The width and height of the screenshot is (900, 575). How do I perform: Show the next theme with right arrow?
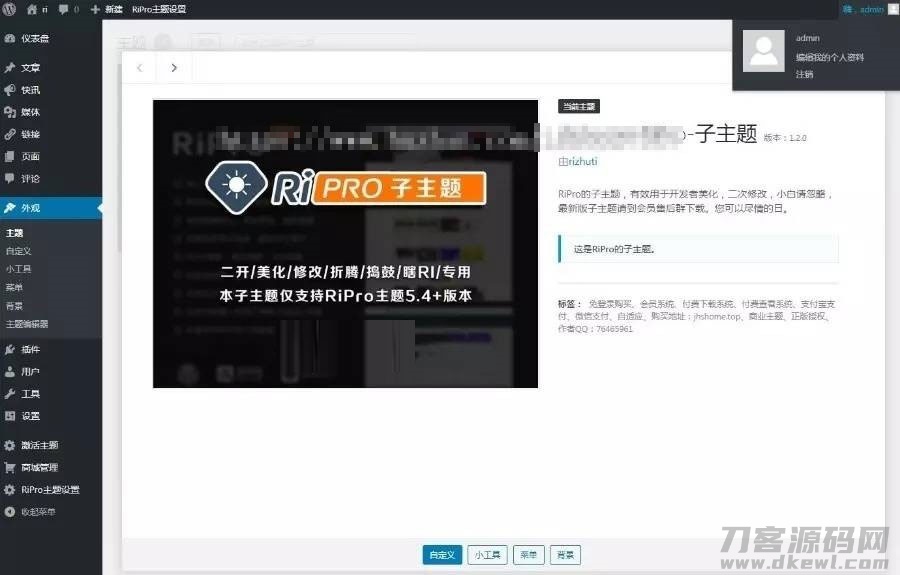coord(174,68)
